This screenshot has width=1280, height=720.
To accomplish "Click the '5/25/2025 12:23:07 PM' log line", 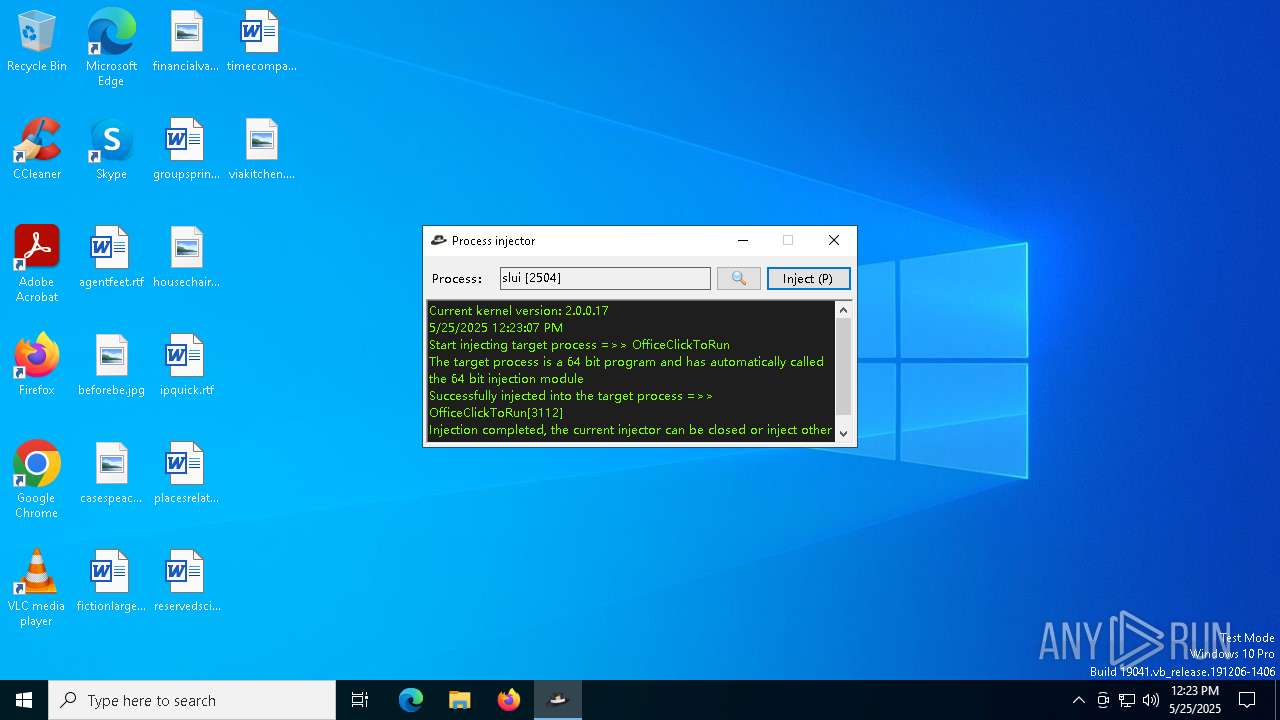I will click(496, 328).
